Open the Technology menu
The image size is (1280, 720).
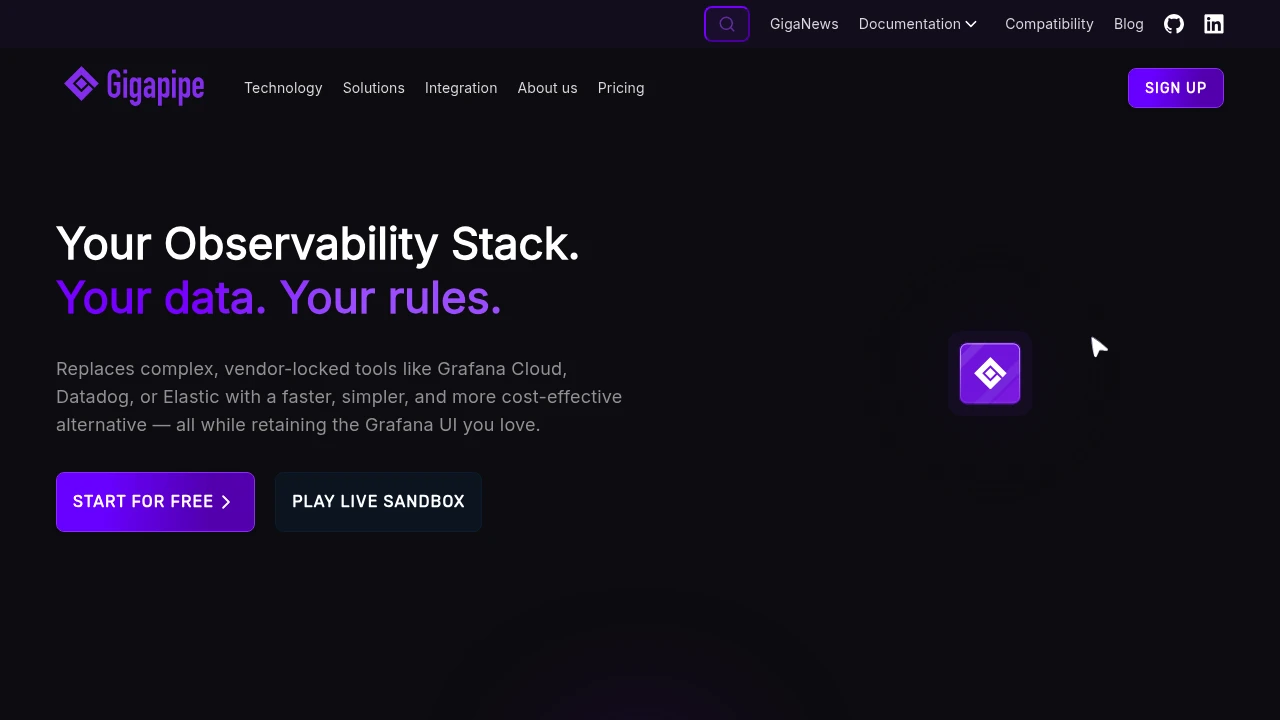click(x=283, y=88)
